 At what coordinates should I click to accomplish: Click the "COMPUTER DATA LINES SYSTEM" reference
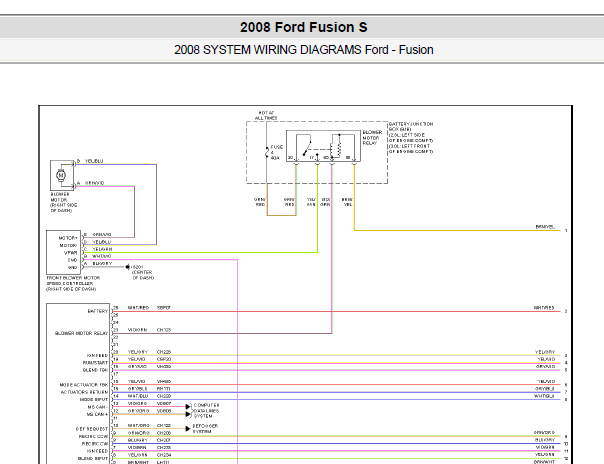coord(206,410)
